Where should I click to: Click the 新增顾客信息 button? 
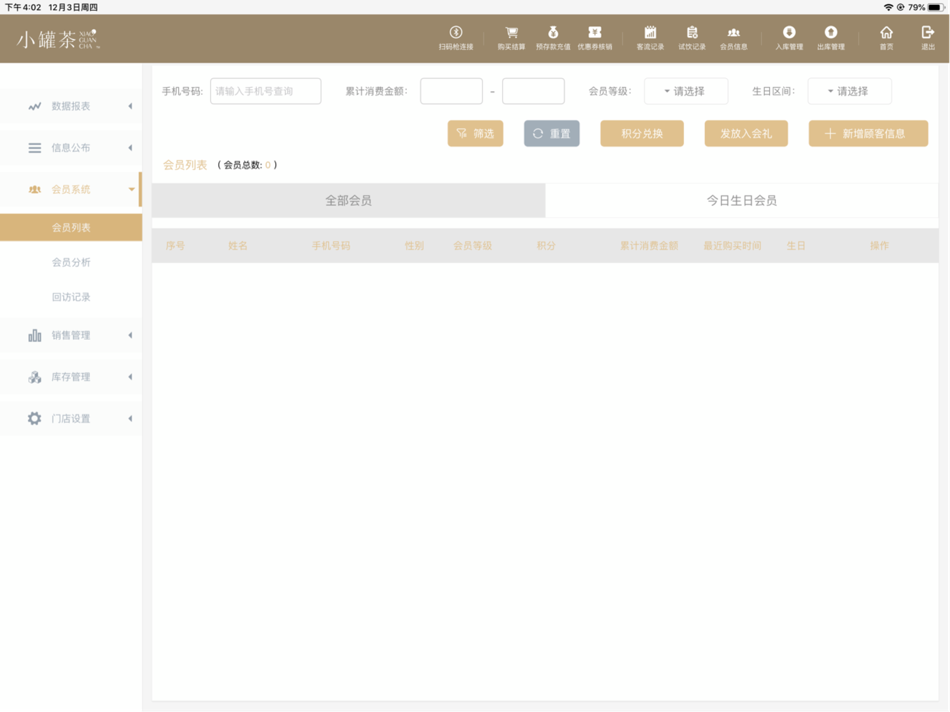click(x=868, y=133)
